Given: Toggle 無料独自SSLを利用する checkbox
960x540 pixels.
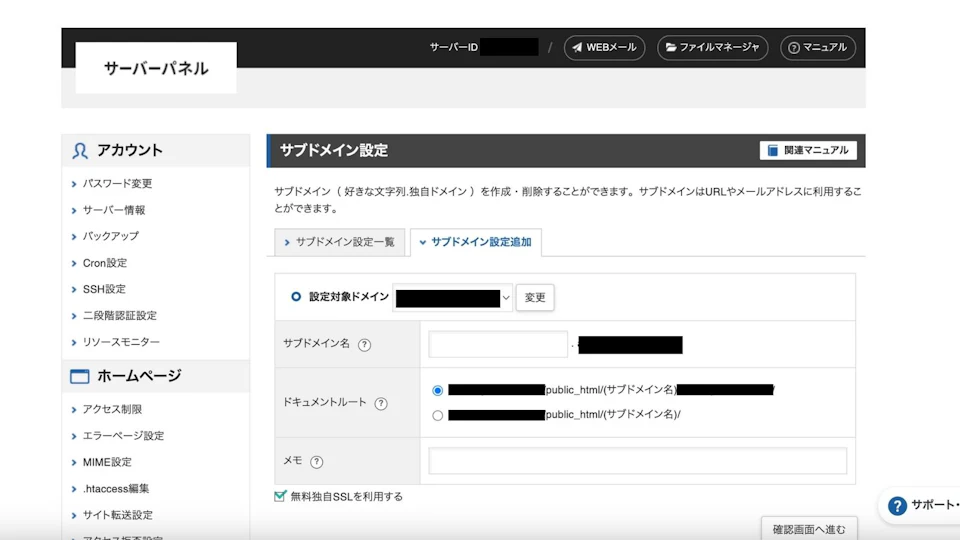Looking at the screenshot, I should (280, 496).
